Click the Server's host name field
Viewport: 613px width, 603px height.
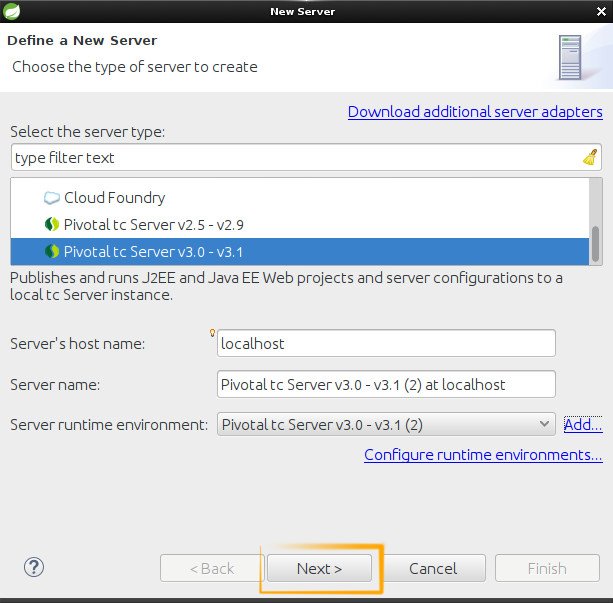click(x=386, y=343)
